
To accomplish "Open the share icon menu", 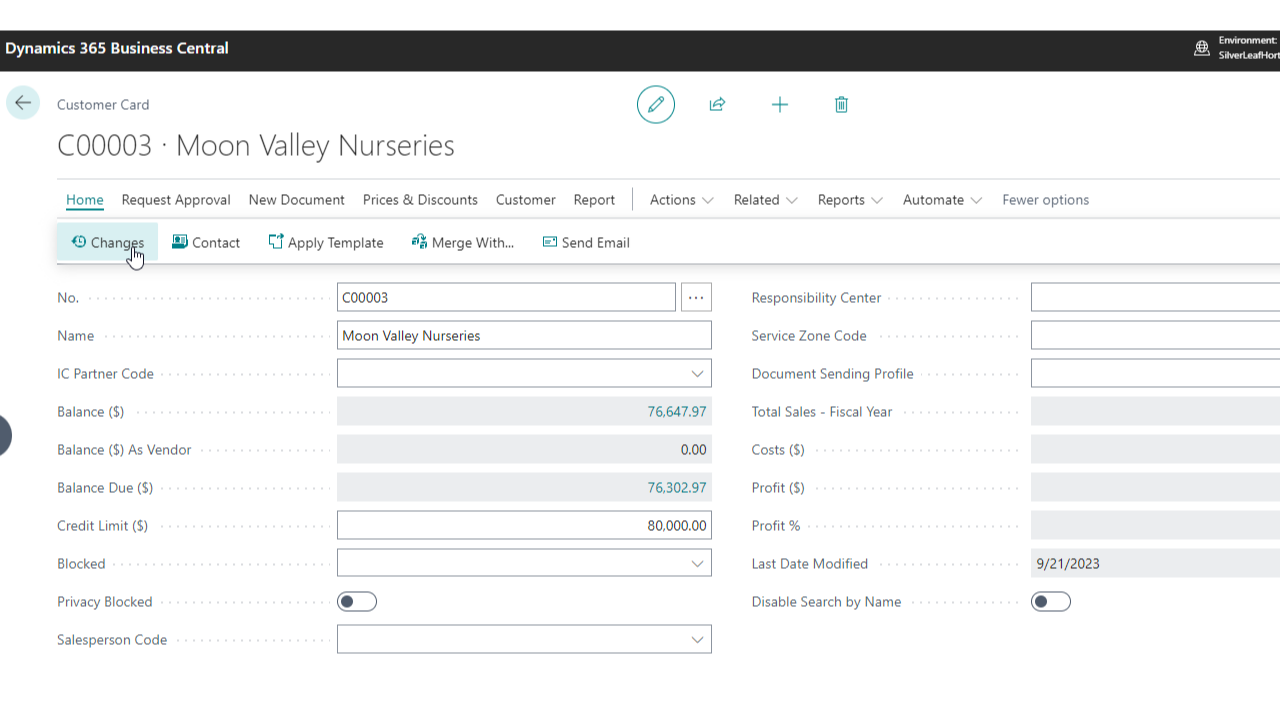I will [717, 104].
